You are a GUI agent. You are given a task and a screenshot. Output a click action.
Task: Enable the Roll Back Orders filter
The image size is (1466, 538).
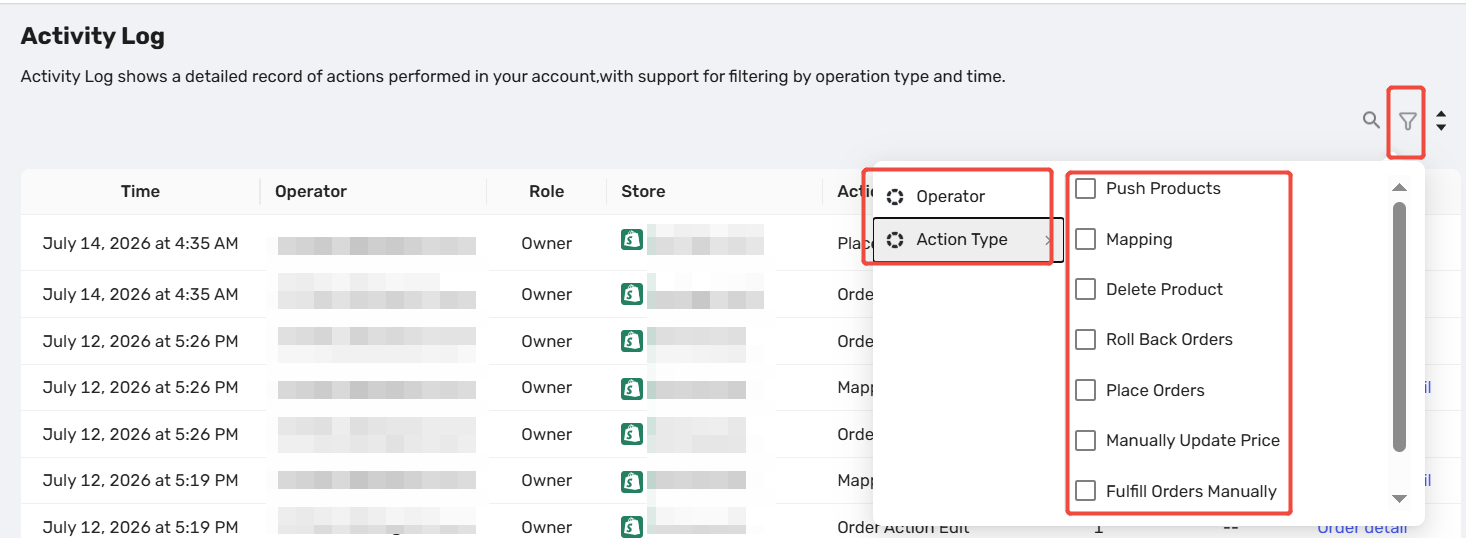(1085, 339)
